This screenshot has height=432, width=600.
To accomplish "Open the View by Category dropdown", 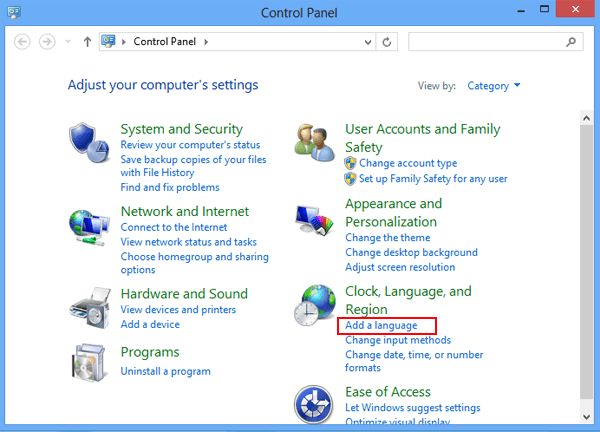I will click(494, 86).
